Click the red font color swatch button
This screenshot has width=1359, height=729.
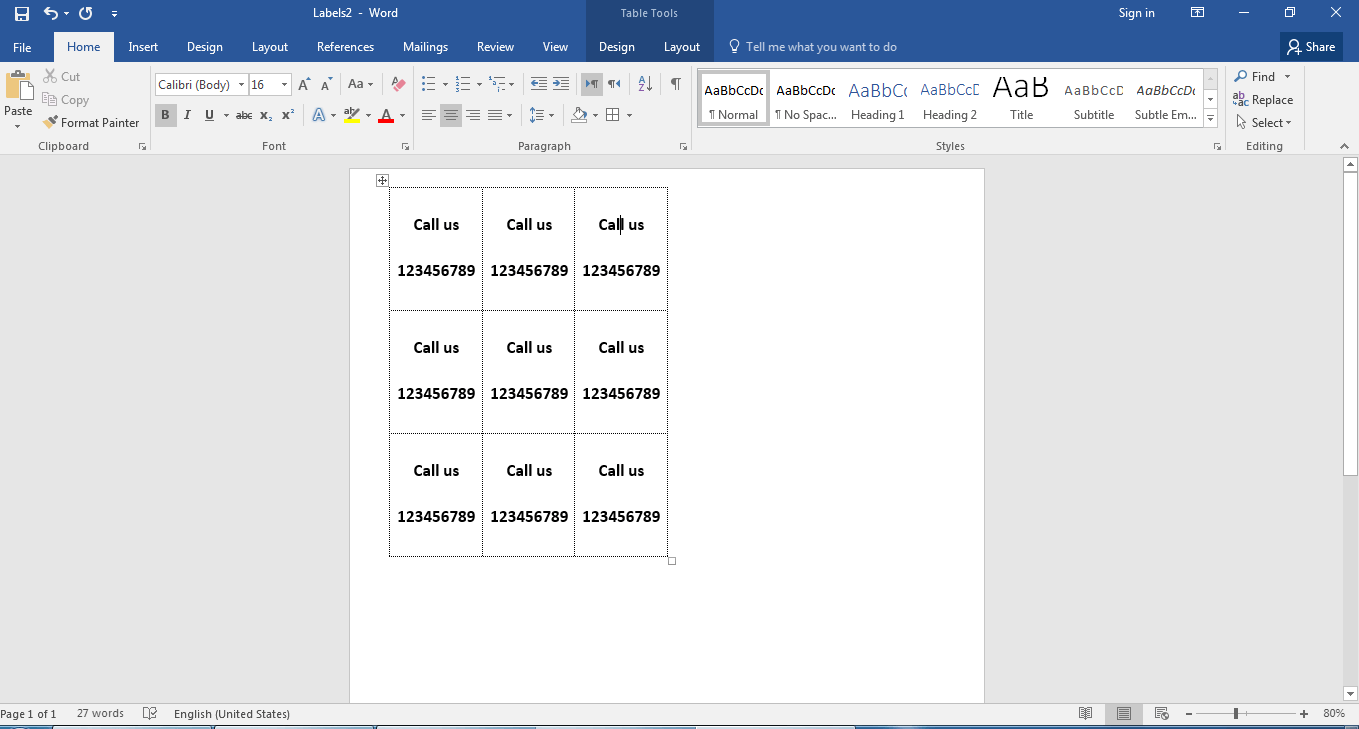[x=386, y=115]
